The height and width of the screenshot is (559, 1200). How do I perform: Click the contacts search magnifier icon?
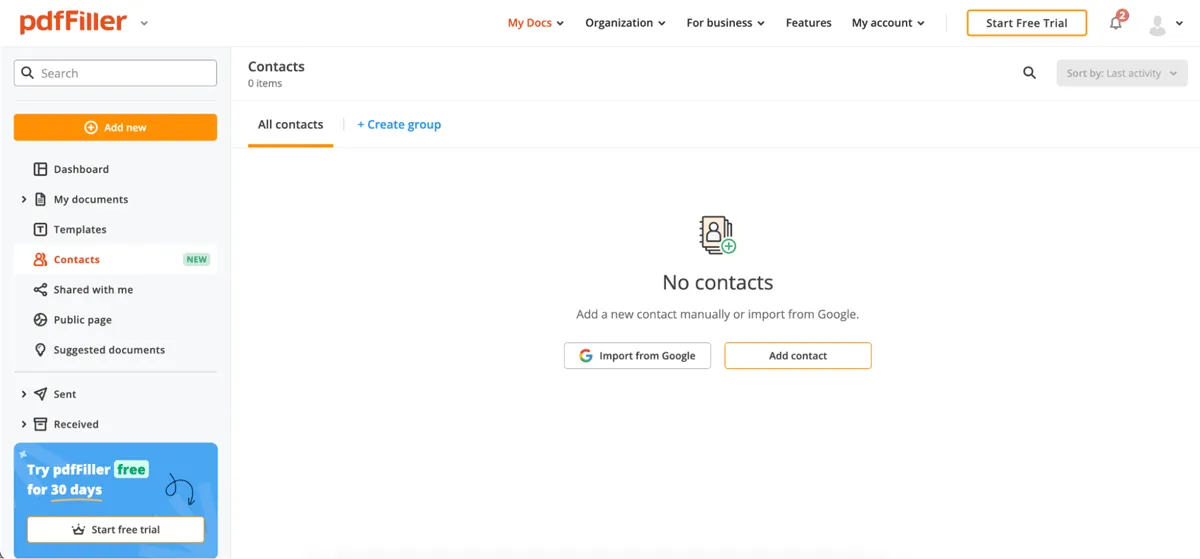[x=1029, y=73]
